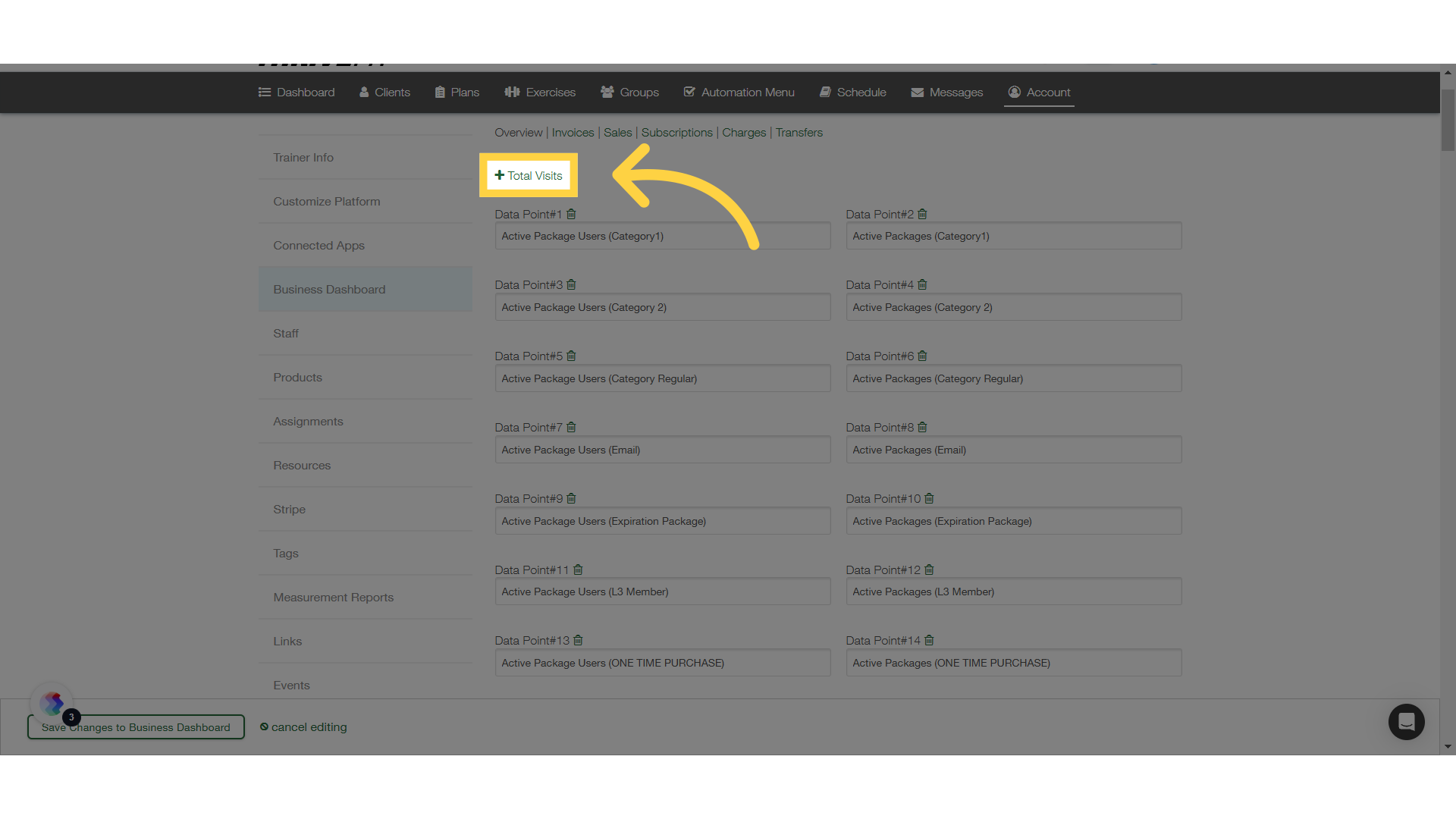This screenshot has width=1456, height=819.
Task: Click the highlighted Total Visits button
Action: click(529, 175)
